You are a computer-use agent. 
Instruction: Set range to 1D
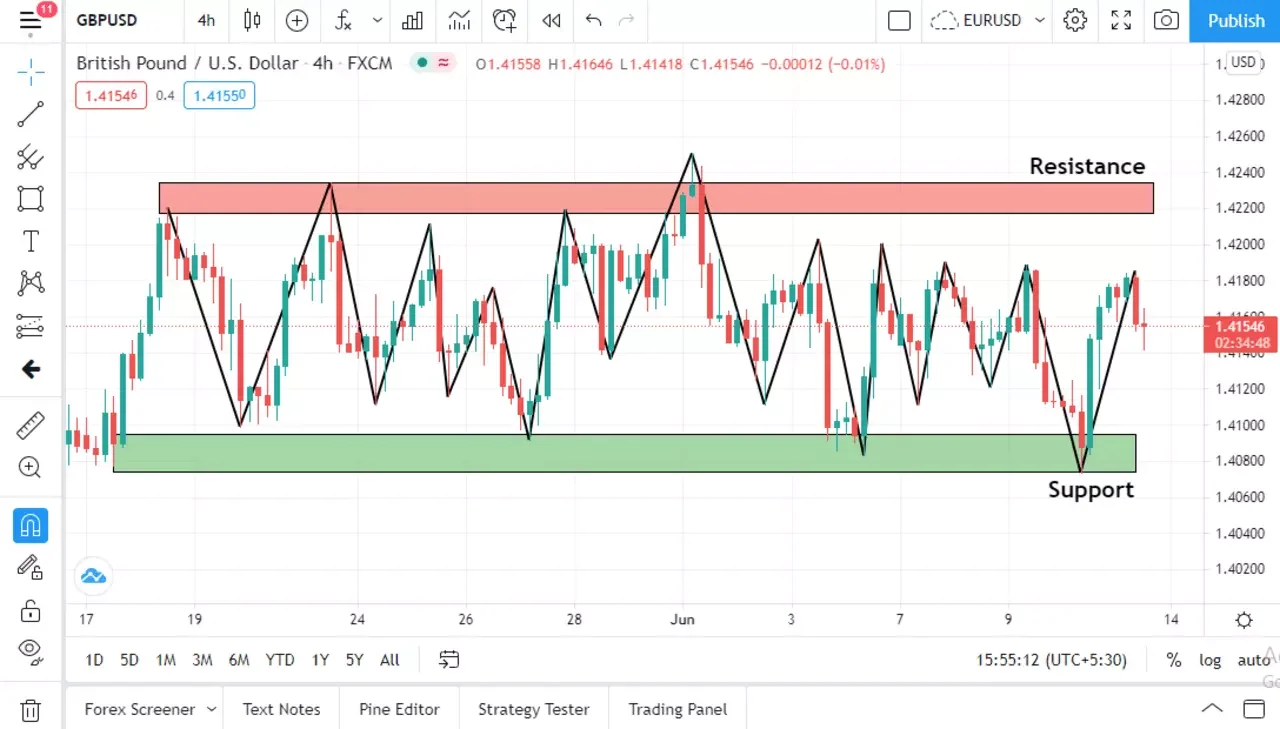tap(94, 660)
